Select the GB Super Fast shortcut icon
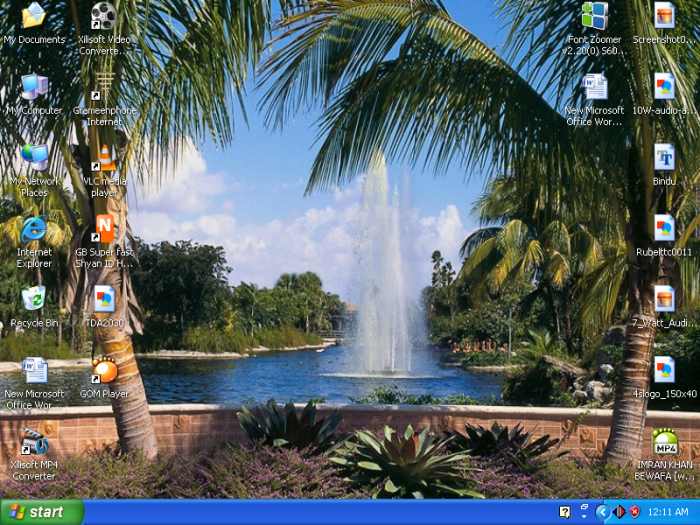Image resolution: width=700 pixels, height=525 pixels. pyautogui.click(x=104, y=230)
